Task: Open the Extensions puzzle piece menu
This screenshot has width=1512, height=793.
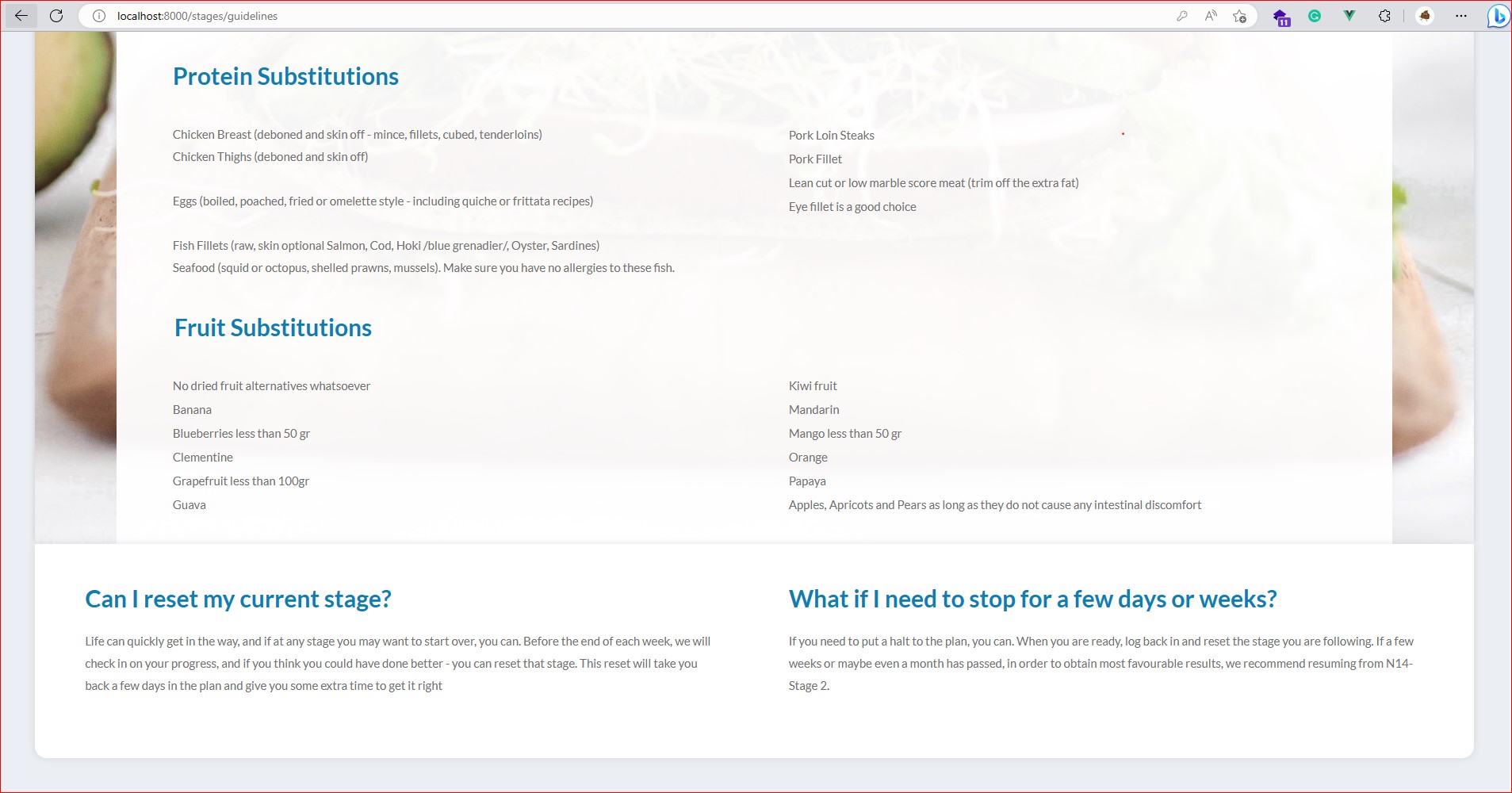Action: click(x=1384, y=16)
